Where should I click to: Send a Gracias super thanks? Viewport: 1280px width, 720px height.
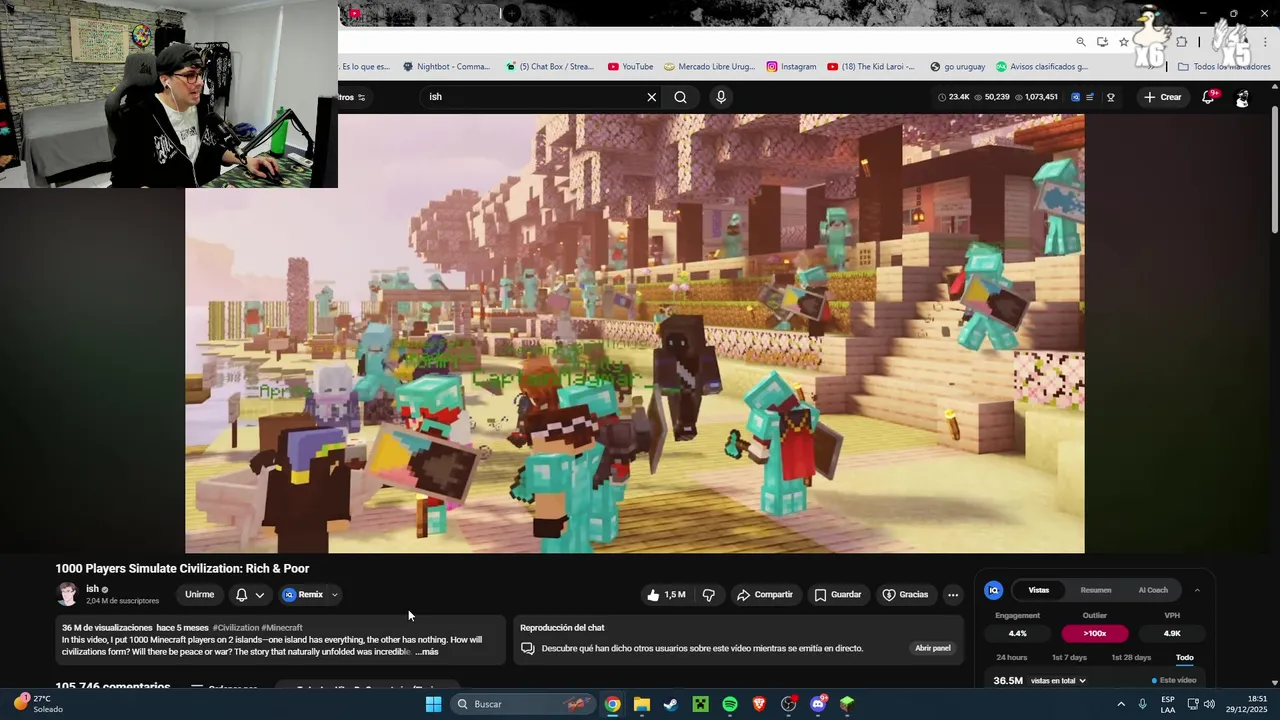(905, 595)
